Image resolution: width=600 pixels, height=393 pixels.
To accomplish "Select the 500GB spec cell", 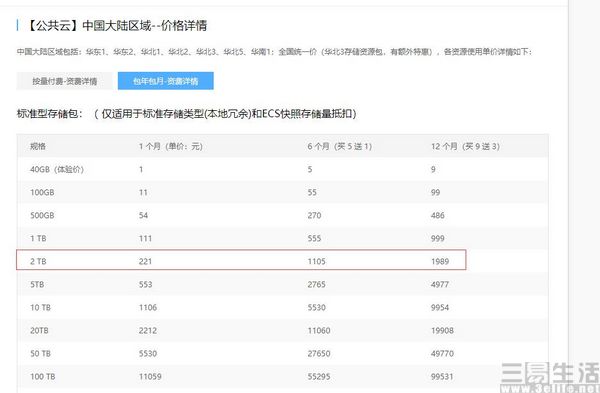I will click(42, 215).
